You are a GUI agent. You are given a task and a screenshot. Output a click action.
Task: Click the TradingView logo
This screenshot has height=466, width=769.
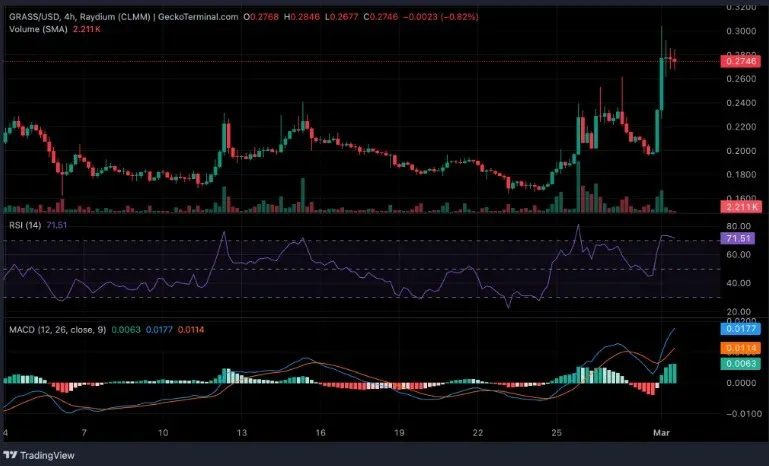pos(39,455)
